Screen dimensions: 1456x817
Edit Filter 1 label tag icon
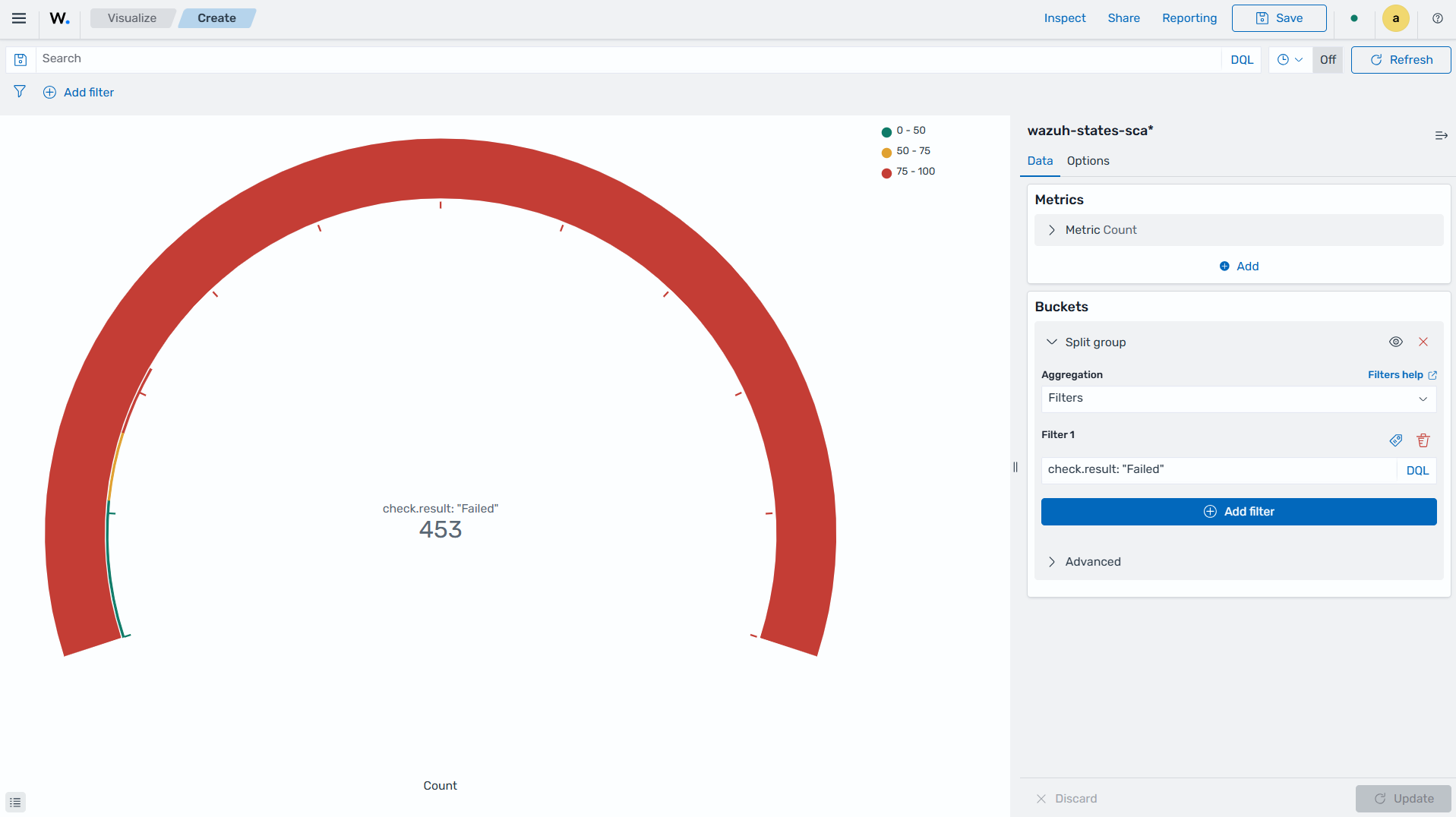[1396, 440]
